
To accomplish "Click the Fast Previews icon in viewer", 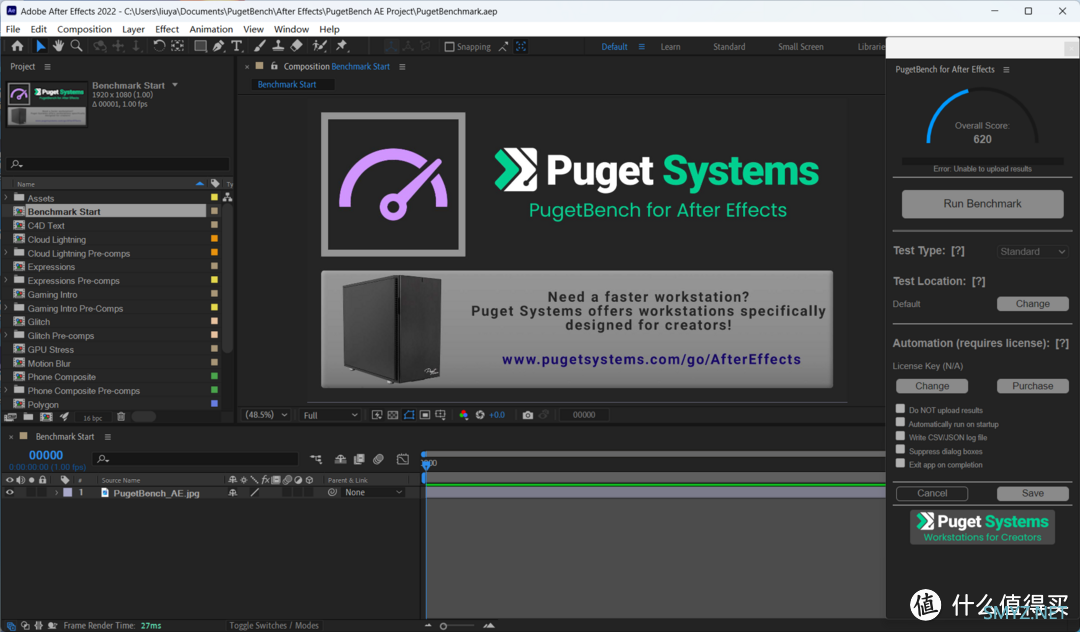I will [377, 415].
